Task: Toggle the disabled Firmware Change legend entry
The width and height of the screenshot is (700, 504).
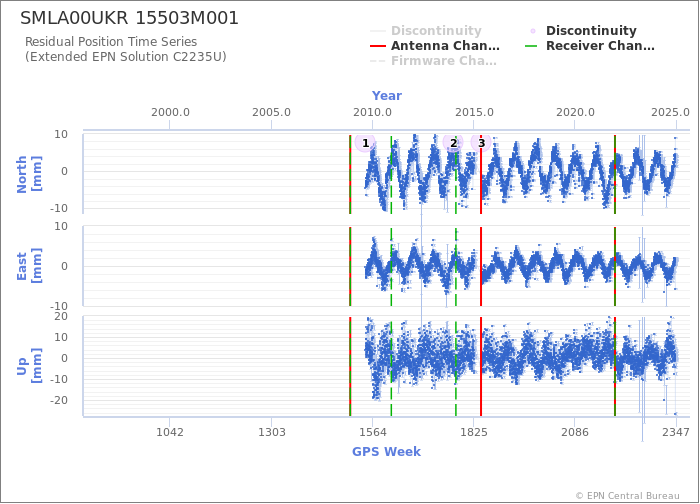Action: tap(433, 61)
